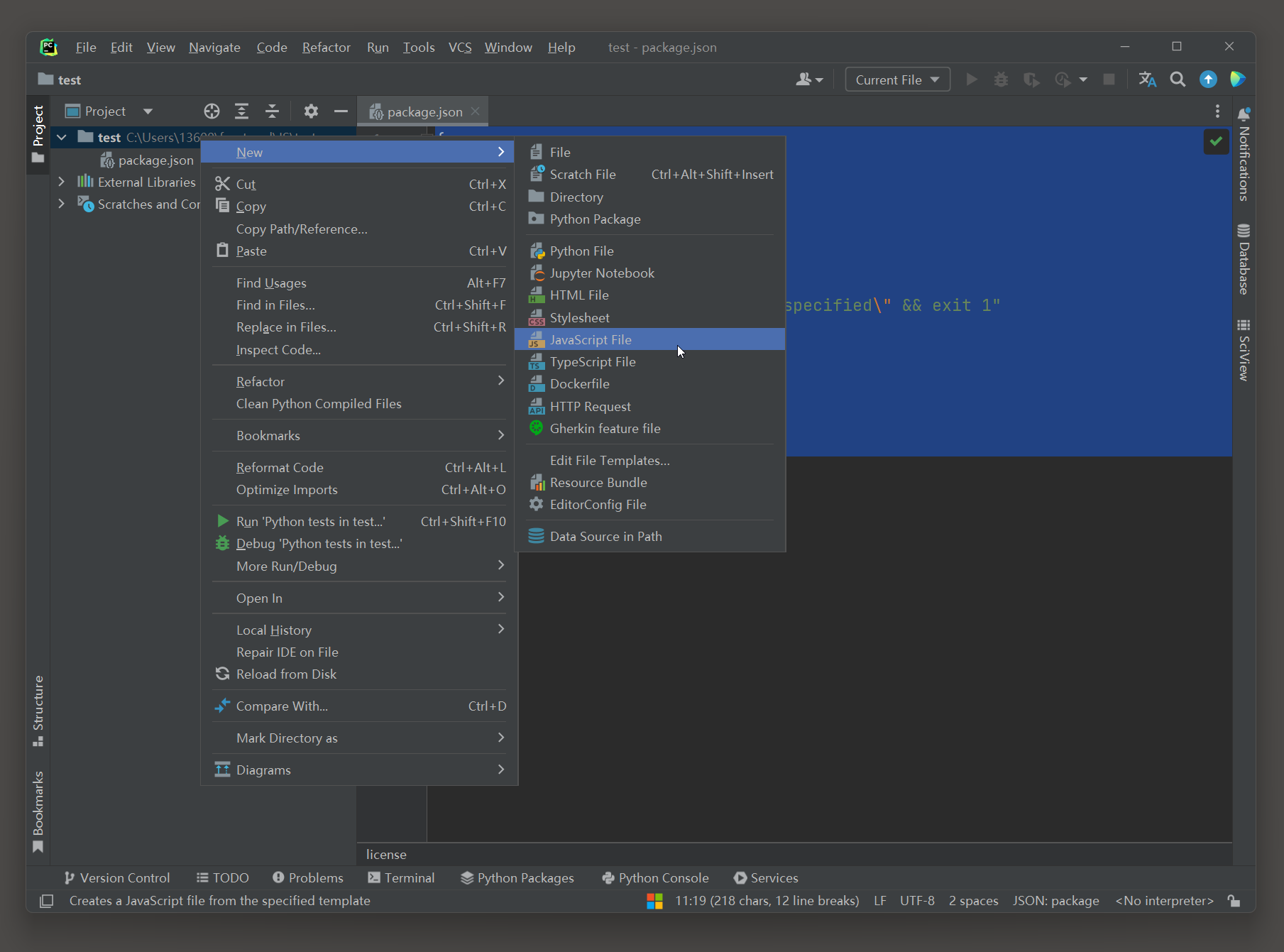
Task: Hide the Project tool window
Action: tap(341, 111)
